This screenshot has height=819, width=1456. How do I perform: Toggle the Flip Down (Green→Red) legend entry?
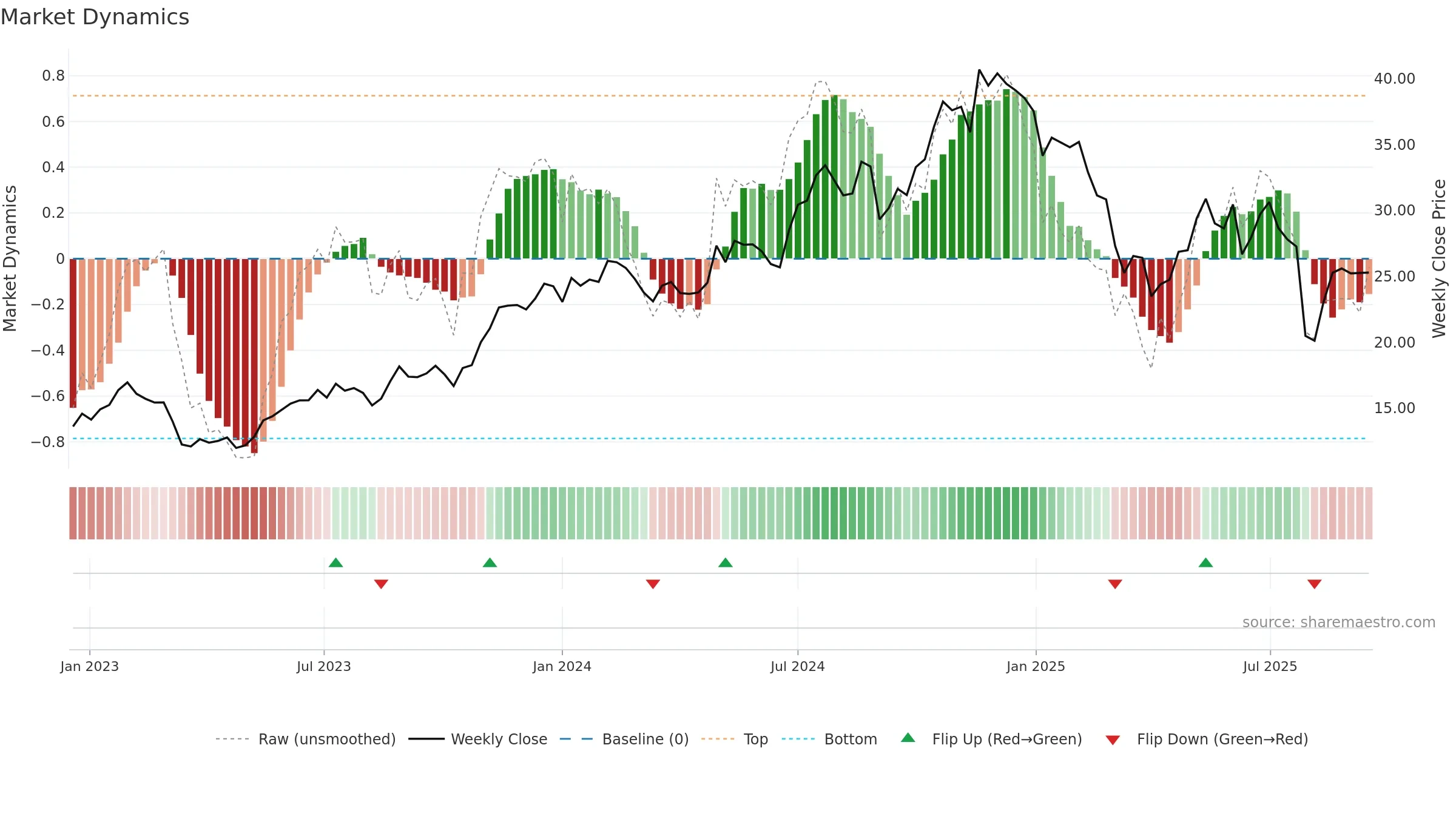pyautogui.click(x=1207, y=739)
